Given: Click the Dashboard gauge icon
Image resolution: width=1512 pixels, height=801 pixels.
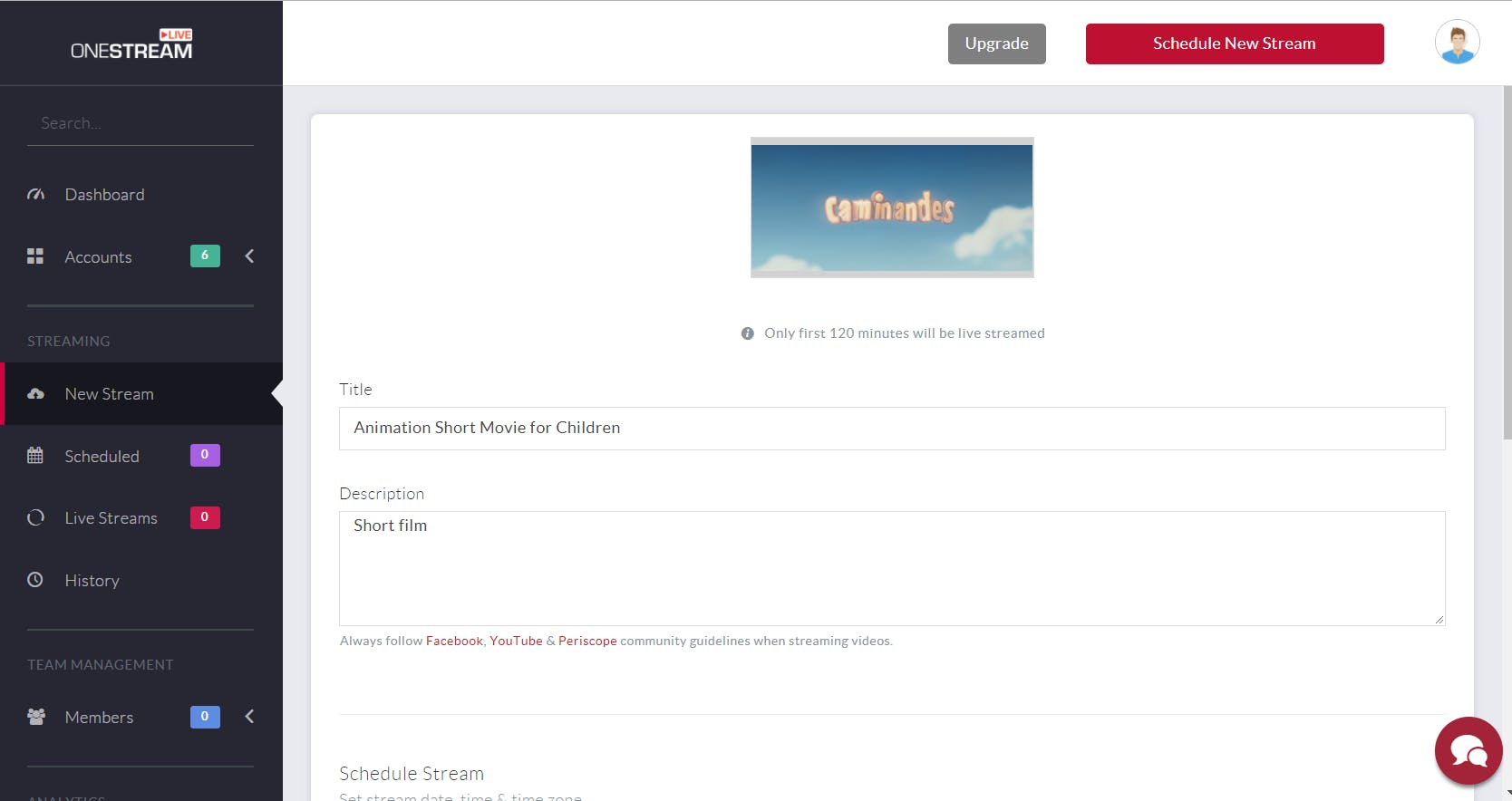Looking at the screenshot, I should (35, 195).
